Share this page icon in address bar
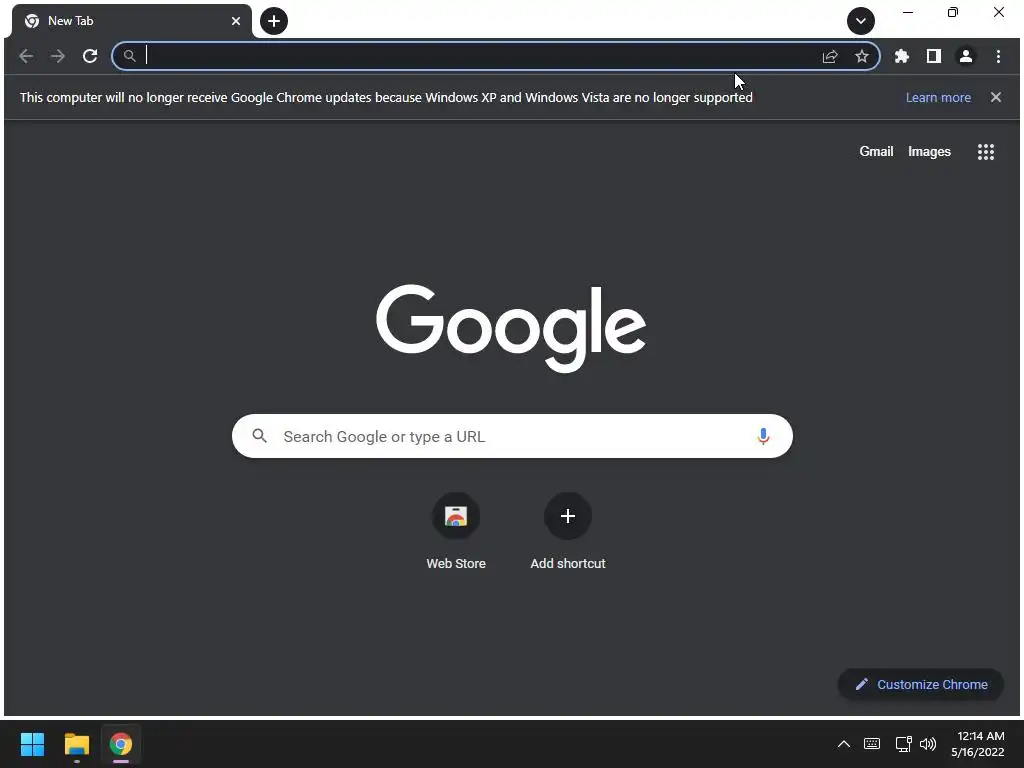This screenshot has width=1024, height=768. 830,56
